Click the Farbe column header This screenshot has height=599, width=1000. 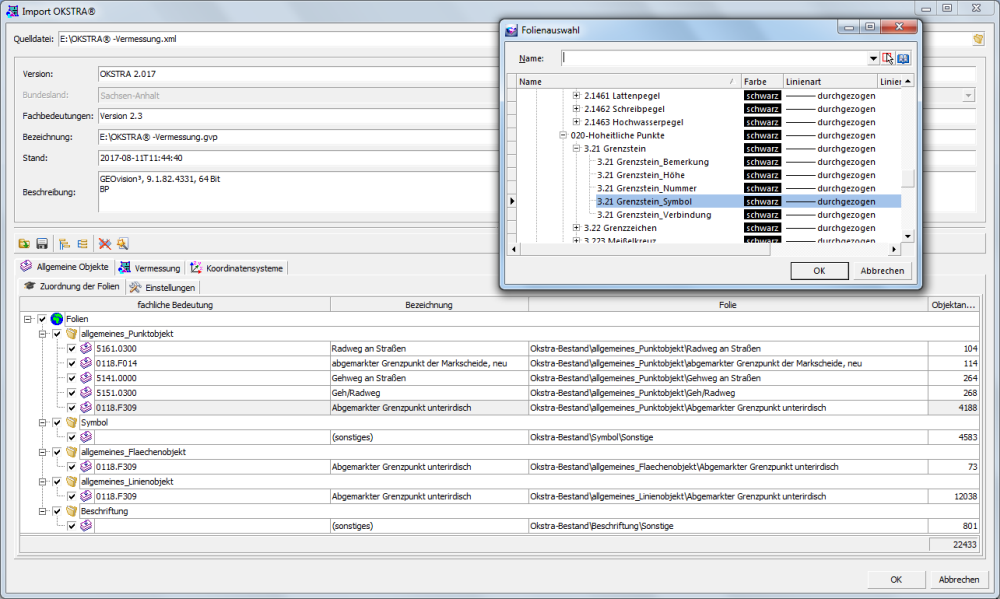click(x=762, y=82)
